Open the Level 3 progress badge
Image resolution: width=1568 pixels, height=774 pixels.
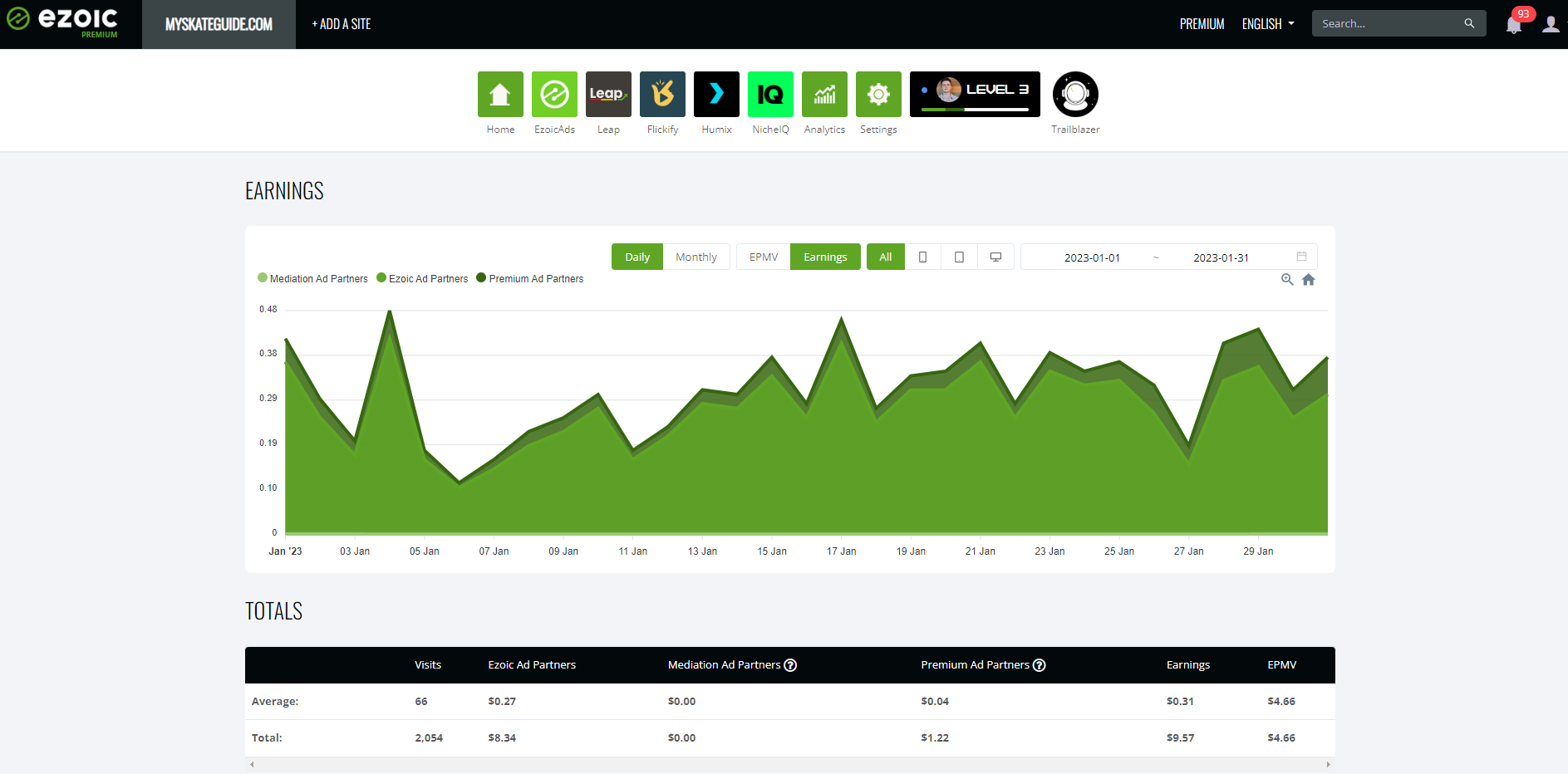pyautogui.click(x=975, y=94)
